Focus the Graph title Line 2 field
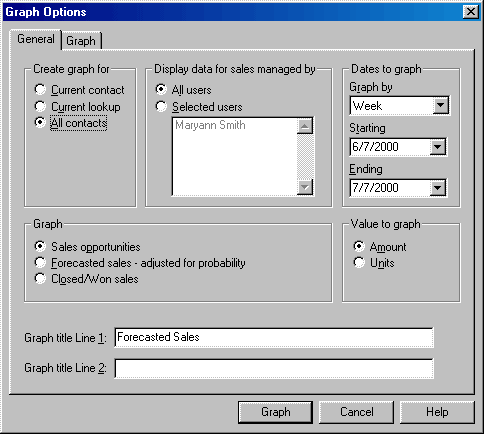Screen dimensions: 484x434 274,368
